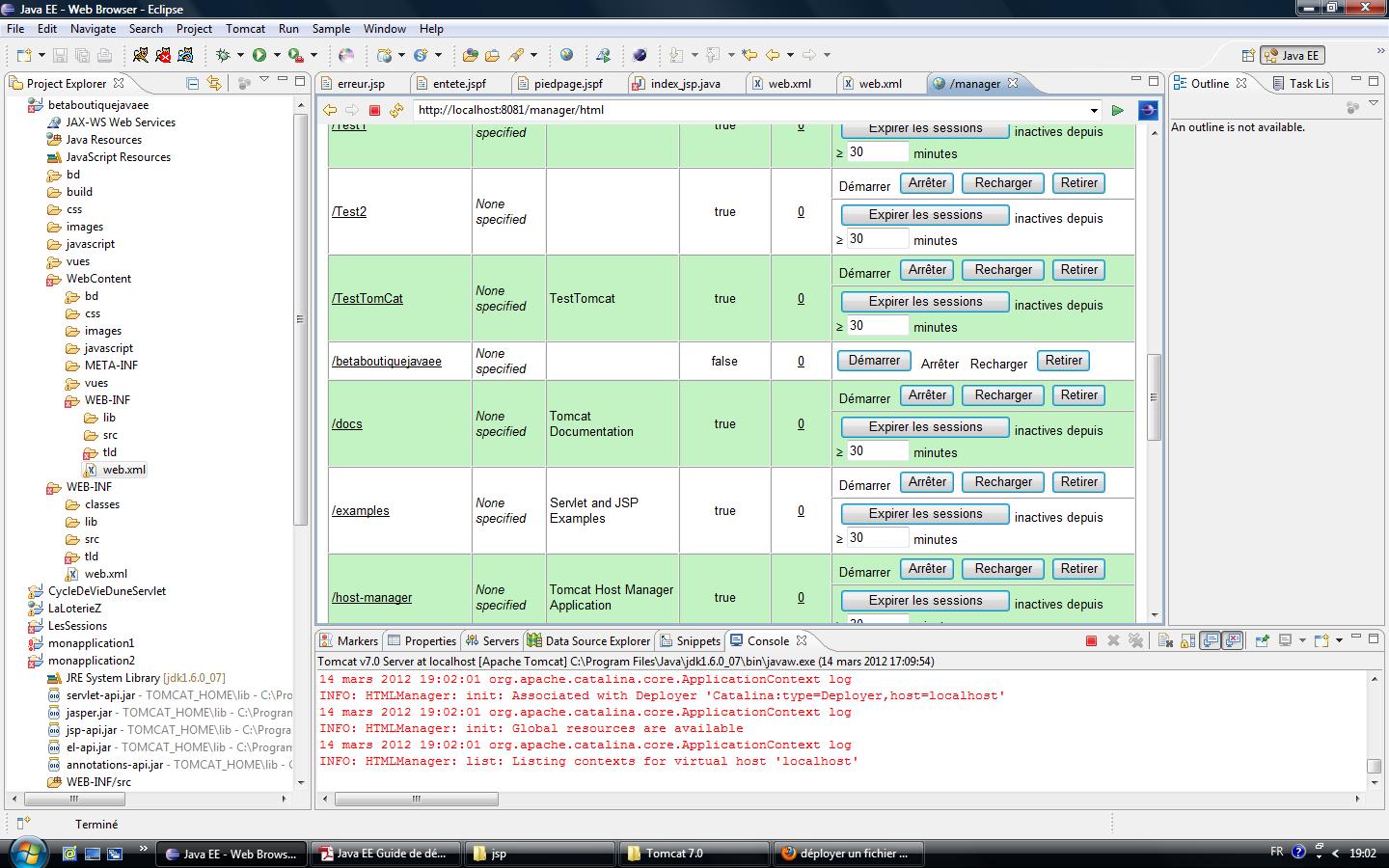Collapse All in Project Explorer toolbar
Screen dimensions: 1389x868
[x=193, y=84]
